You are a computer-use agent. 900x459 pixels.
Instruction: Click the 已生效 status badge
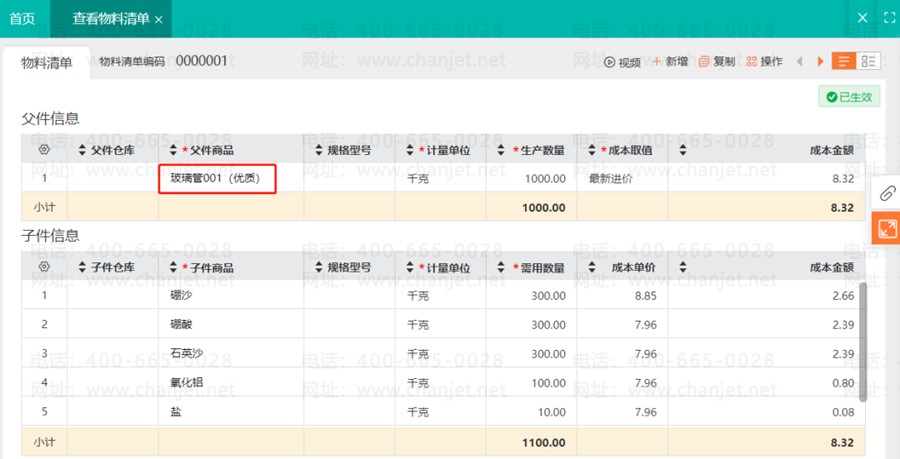pos(849,97)
